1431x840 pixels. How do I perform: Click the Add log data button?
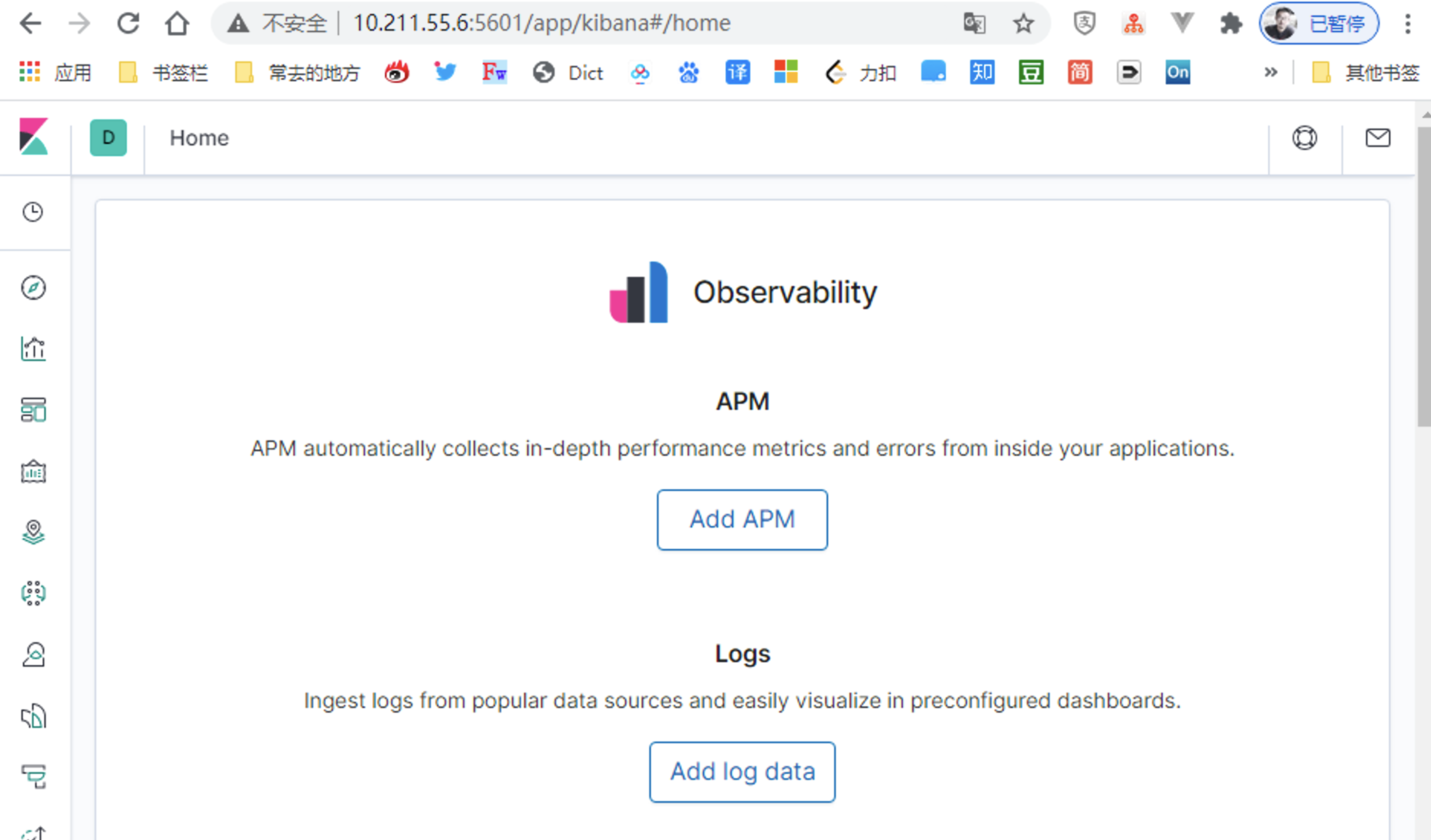click(742, 771)
